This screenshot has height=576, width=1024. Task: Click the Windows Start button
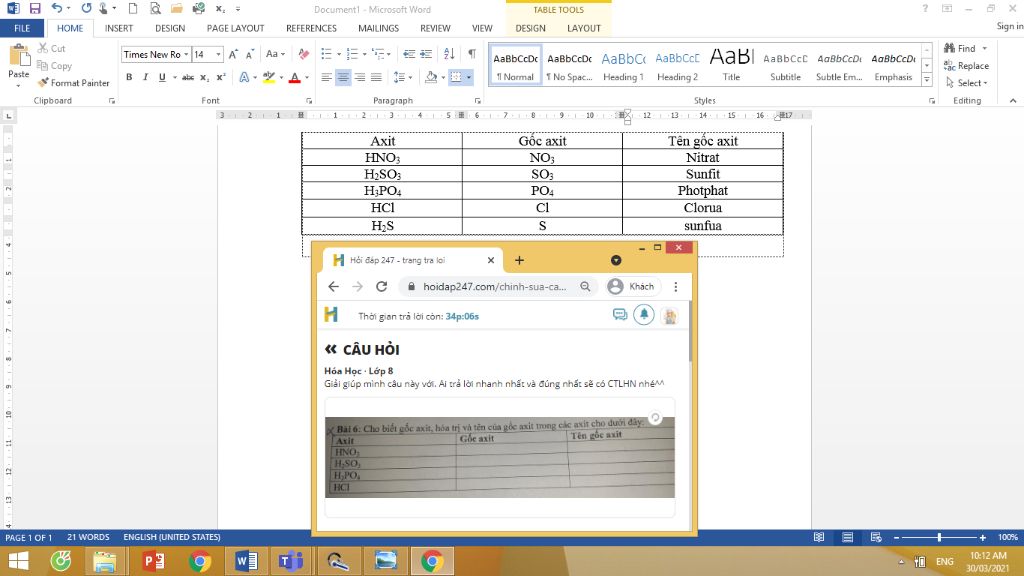[18, 561]
